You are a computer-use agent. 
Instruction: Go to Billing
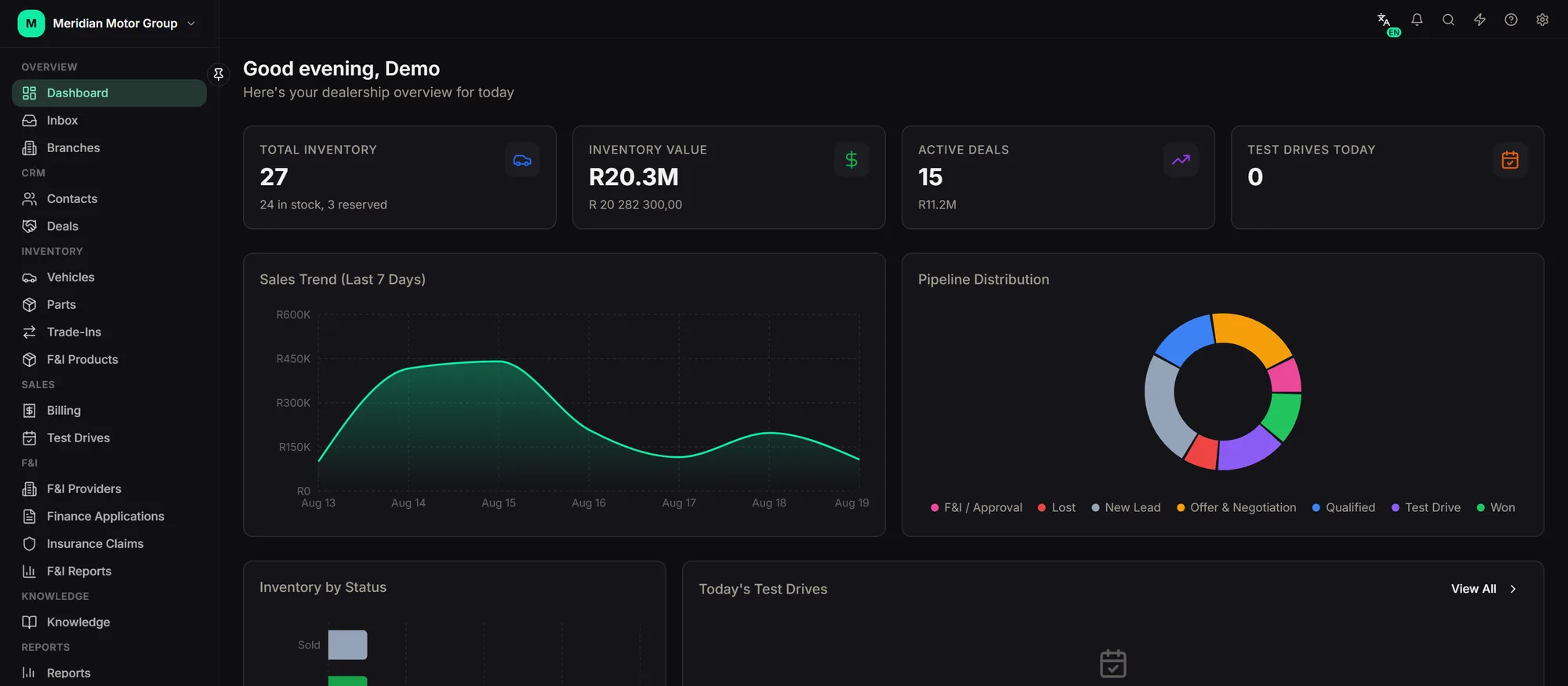point(109,410)
